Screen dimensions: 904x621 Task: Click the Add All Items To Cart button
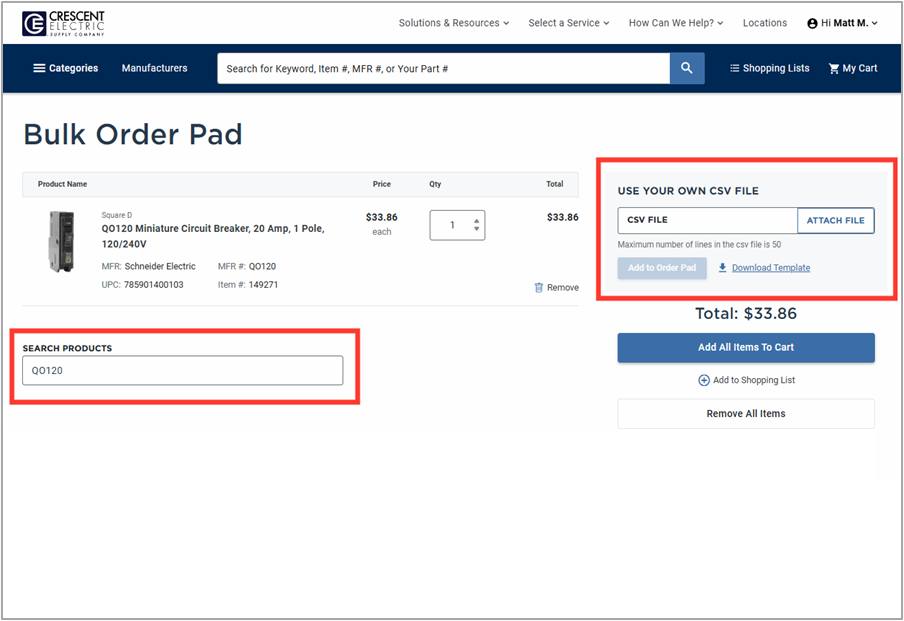[746, 347]
